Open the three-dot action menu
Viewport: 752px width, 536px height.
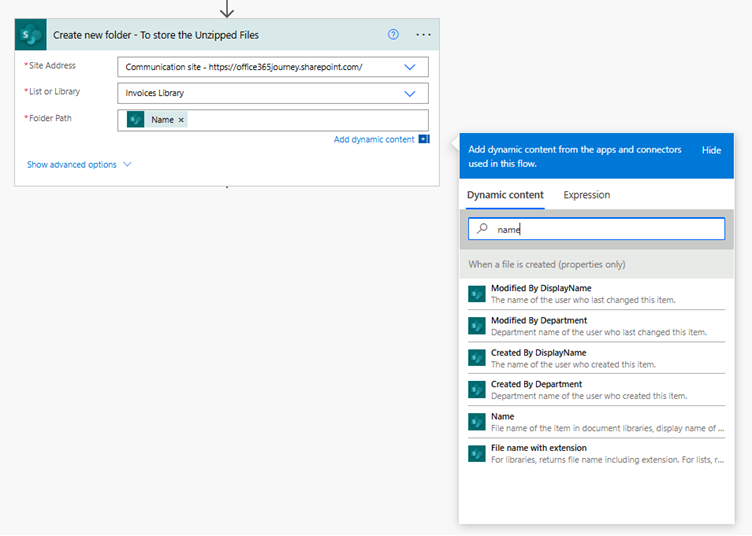(x=423, y=35)
